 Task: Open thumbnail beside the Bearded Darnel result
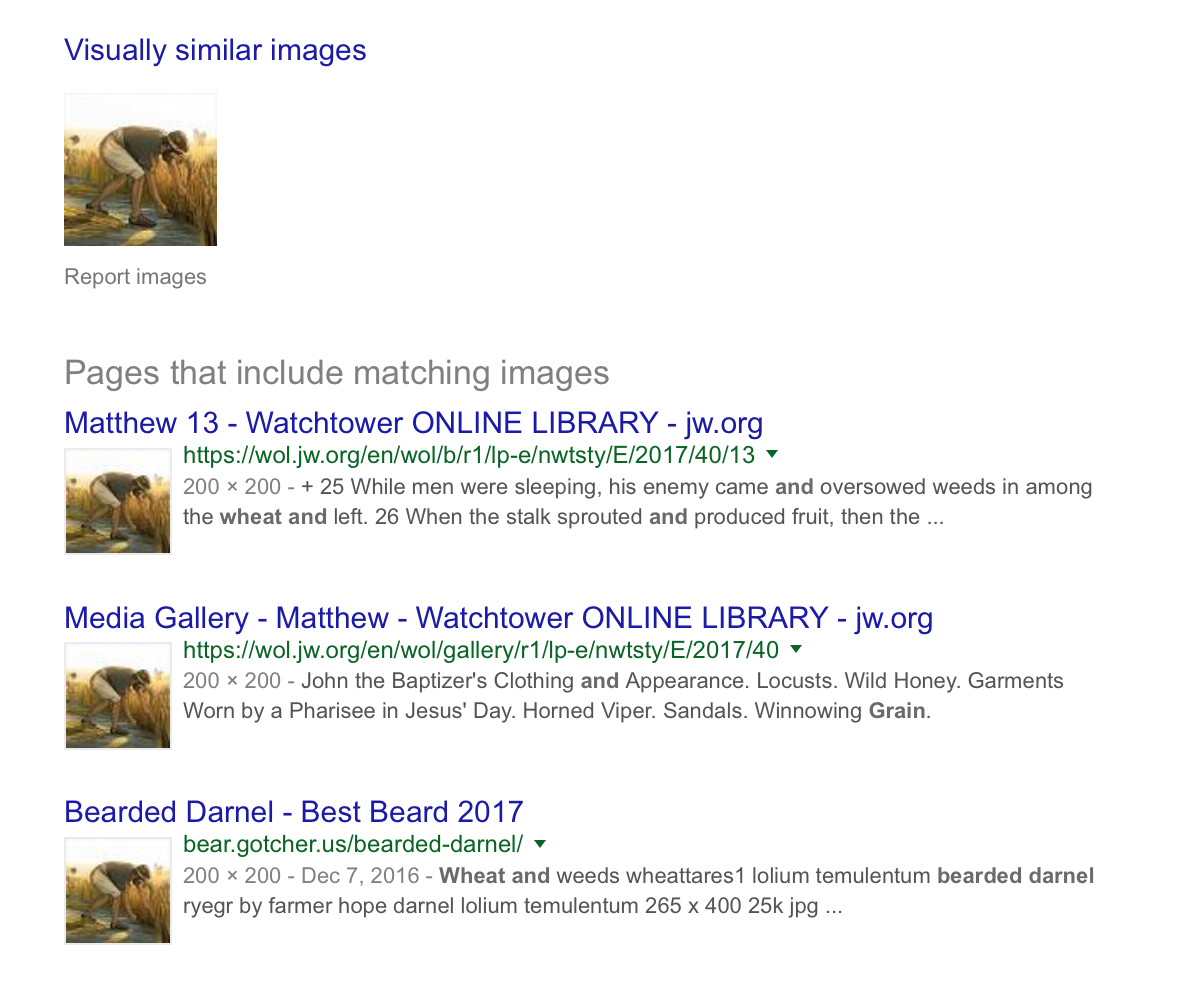[118, 891]
